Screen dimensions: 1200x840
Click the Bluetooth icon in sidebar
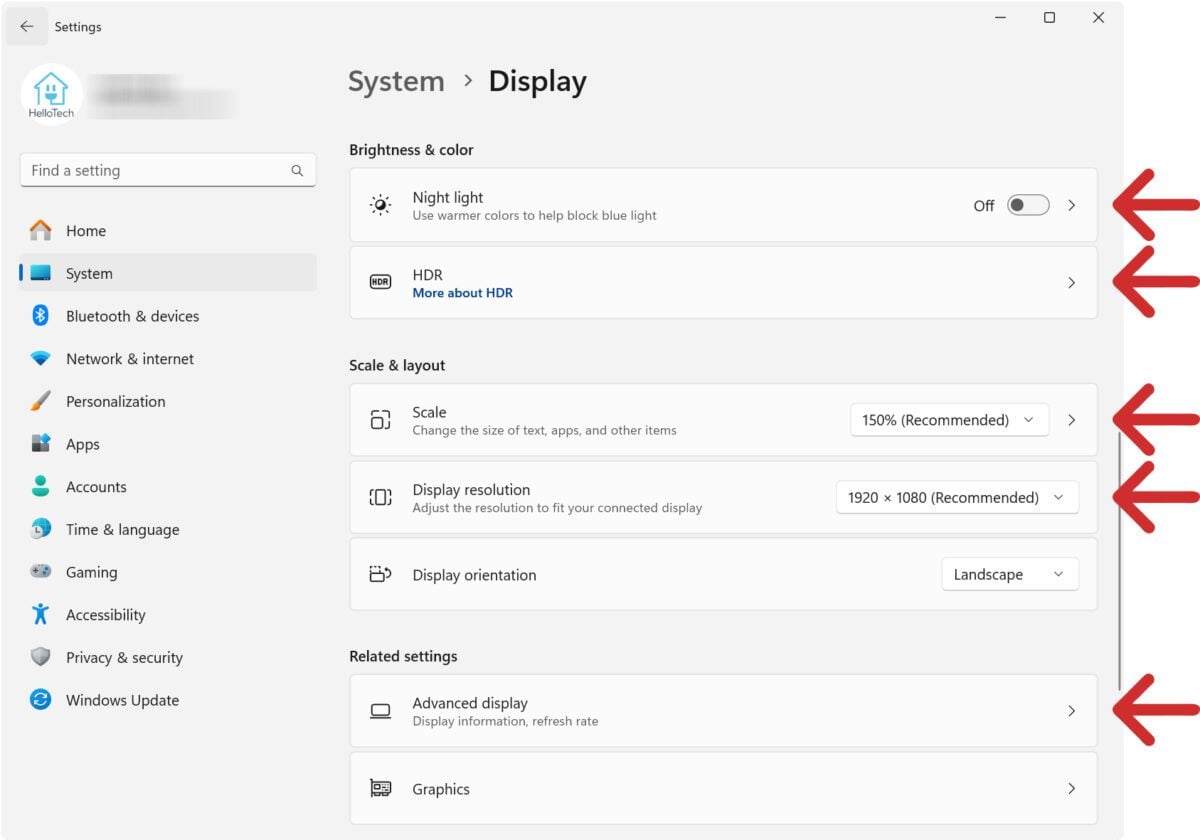(40, 316)
